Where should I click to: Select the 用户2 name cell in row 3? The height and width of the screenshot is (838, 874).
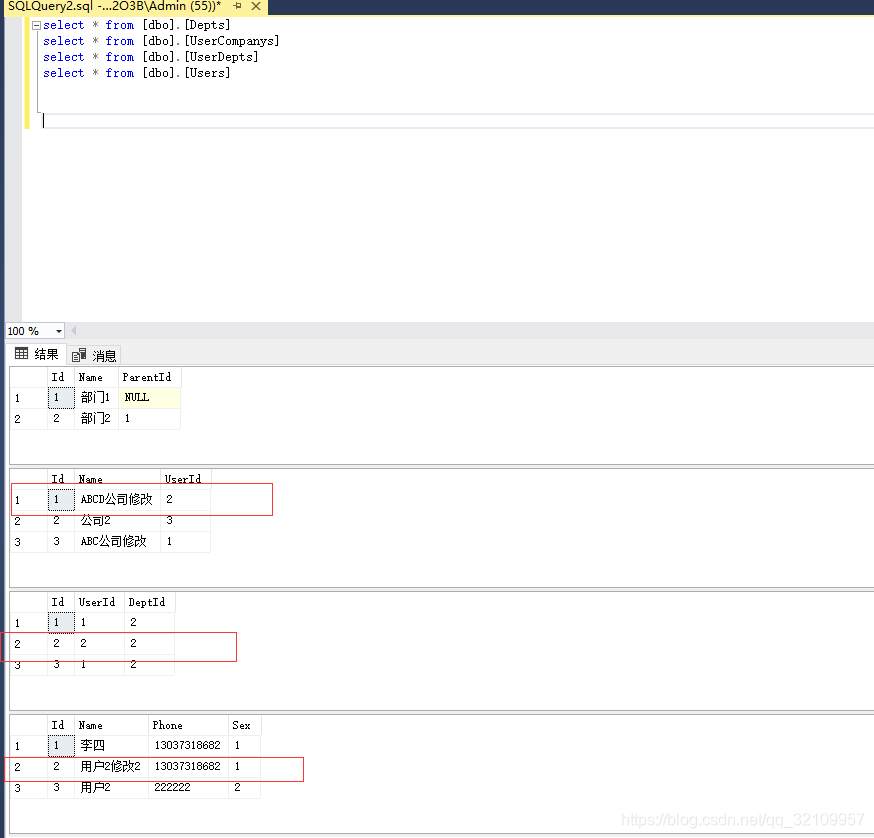[x=111, y=787]
